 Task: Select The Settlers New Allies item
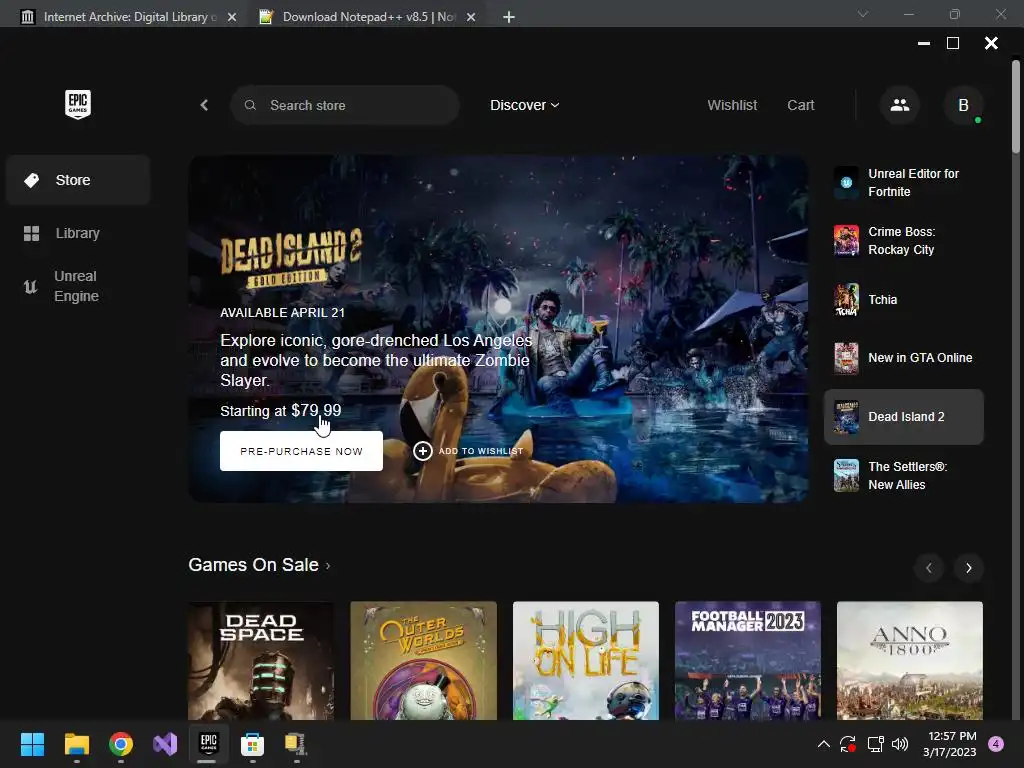(904, 475)
